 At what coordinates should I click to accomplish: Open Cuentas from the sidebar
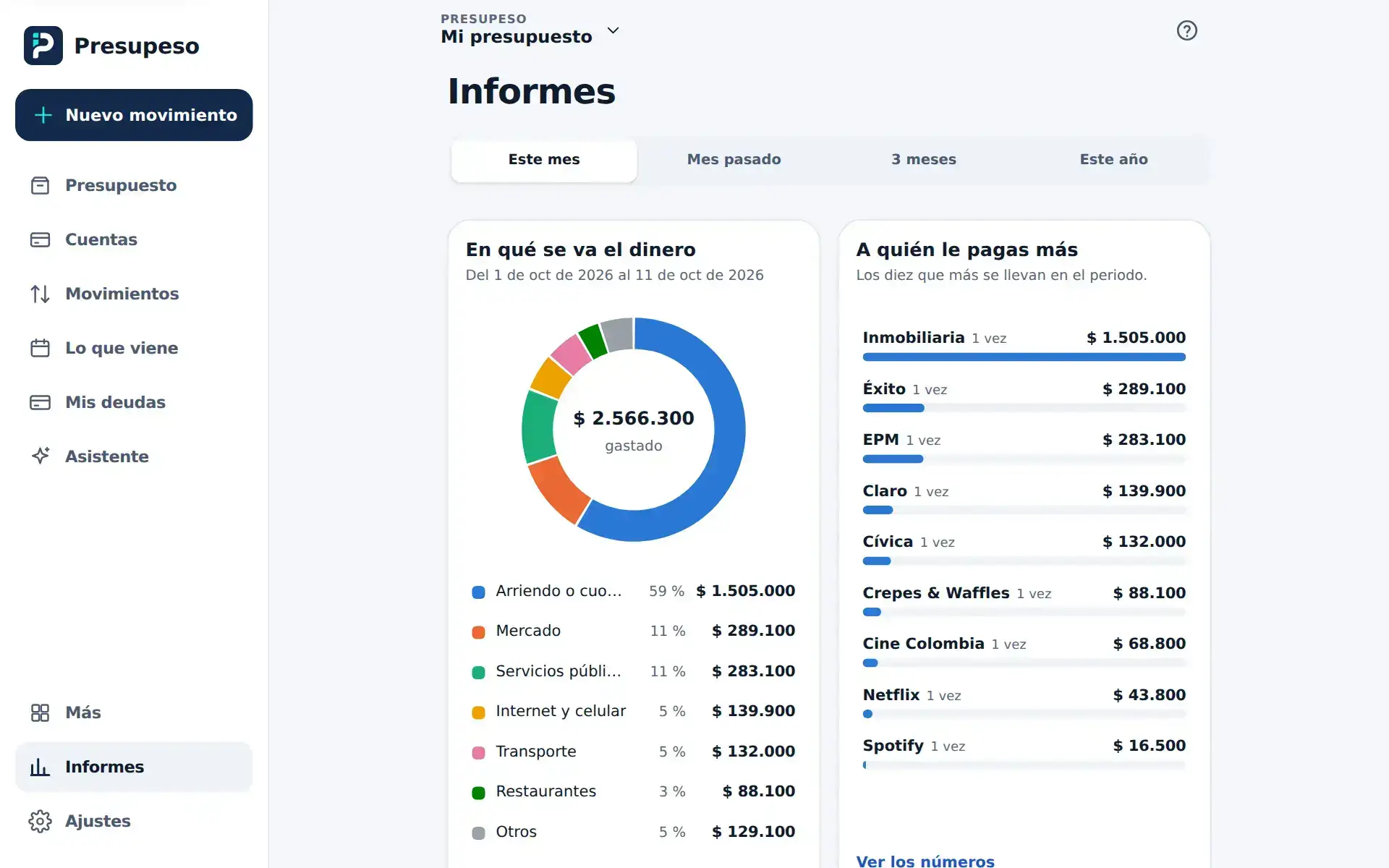tap(134, 239)
